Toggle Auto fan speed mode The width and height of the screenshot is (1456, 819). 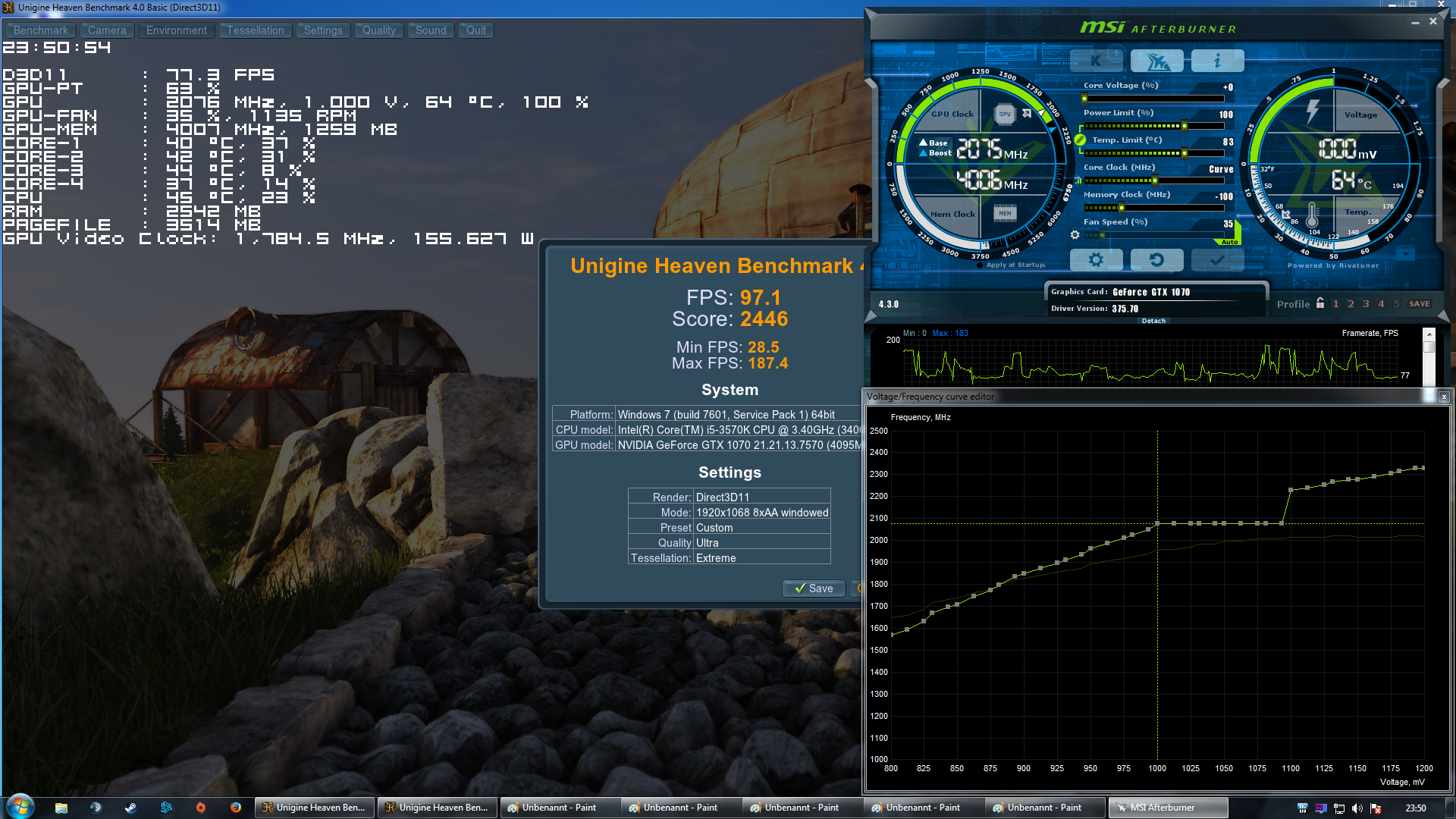pyautogui.click(x=1229, y=242)
